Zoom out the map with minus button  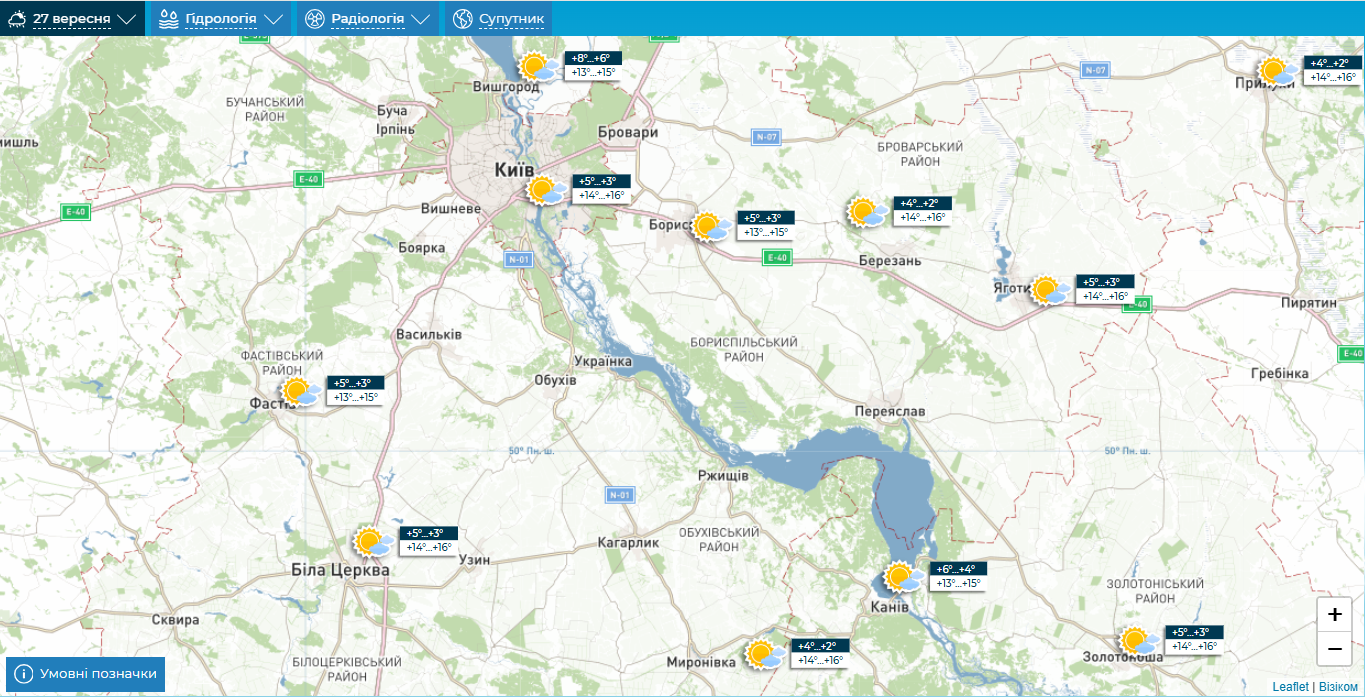point(1334,648)
